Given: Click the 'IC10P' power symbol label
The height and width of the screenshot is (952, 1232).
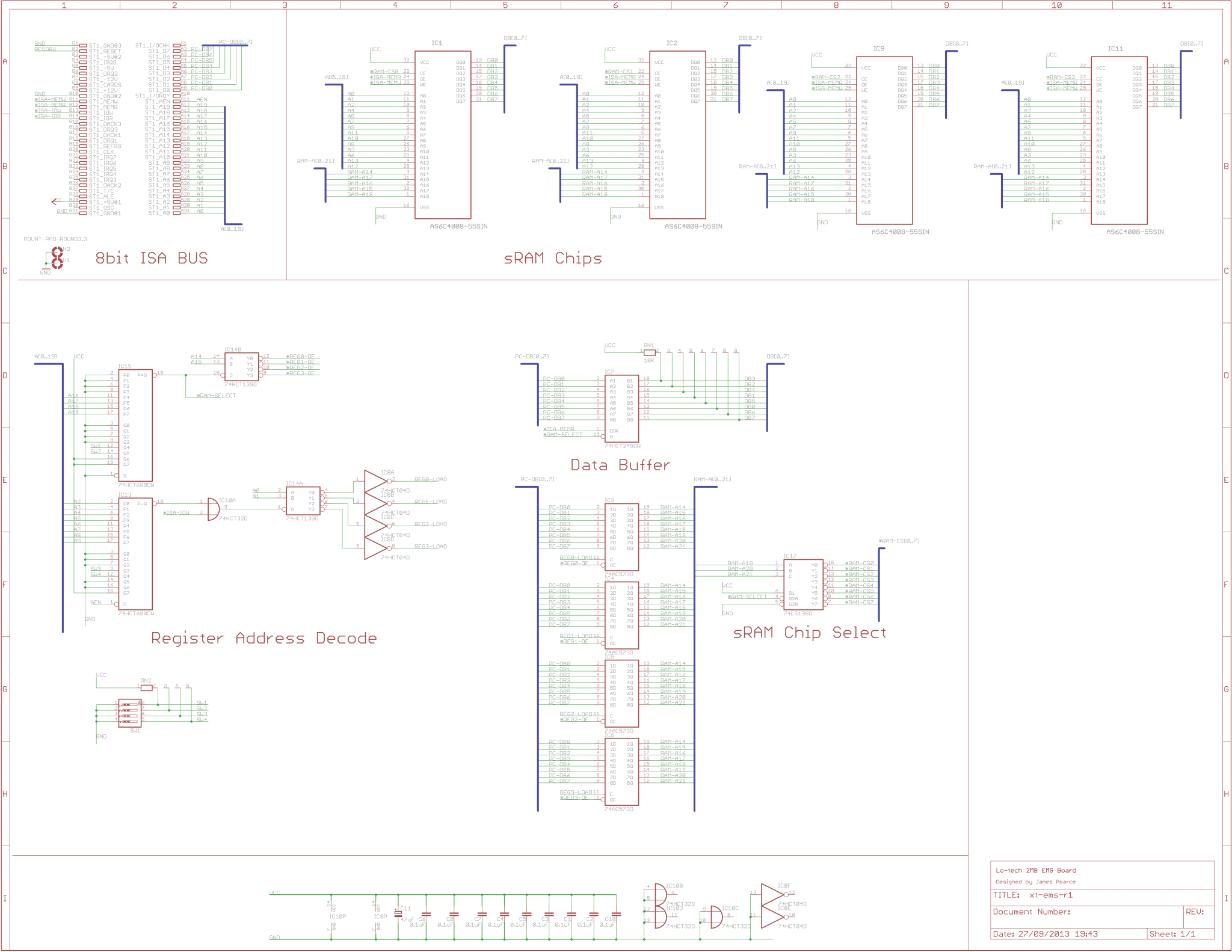Looking at the screenshot, I should tap(337, 917).
